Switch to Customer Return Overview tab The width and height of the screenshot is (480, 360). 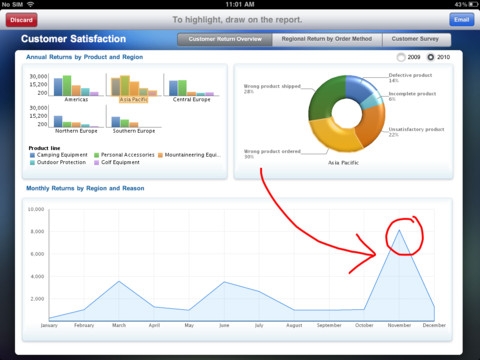point(225,39)
